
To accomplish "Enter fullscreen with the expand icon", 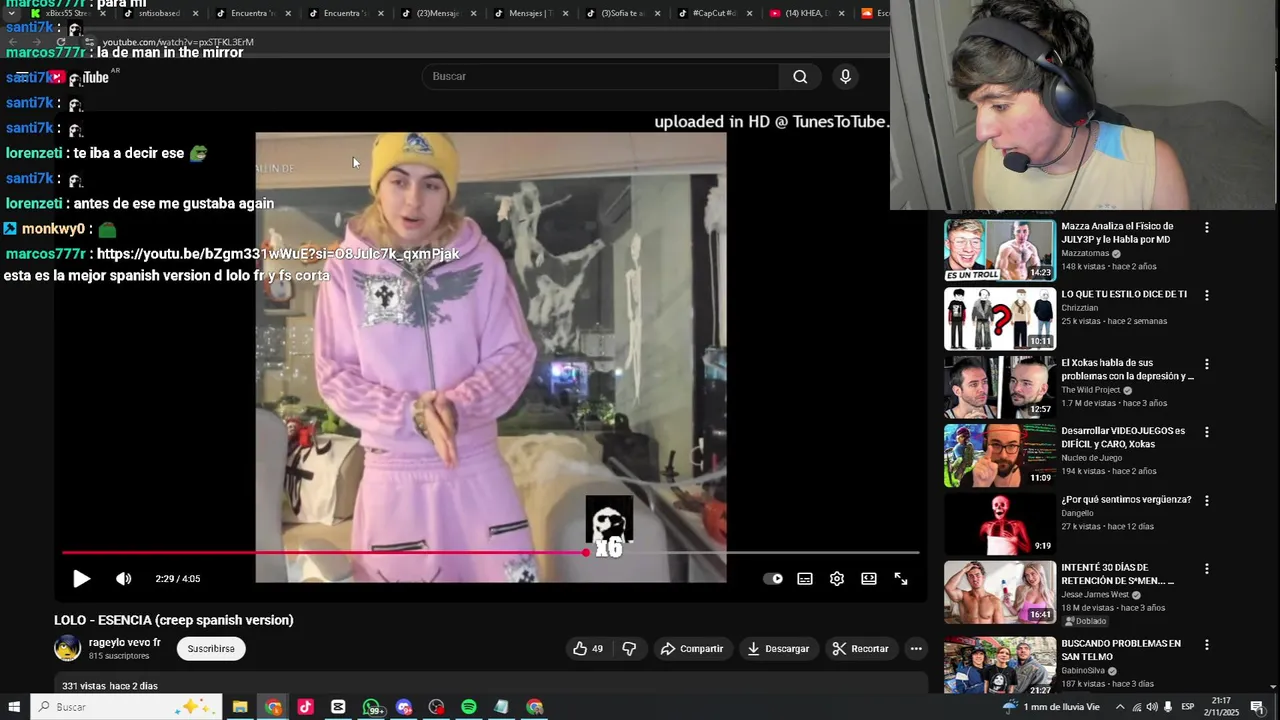I will [901, 579].
